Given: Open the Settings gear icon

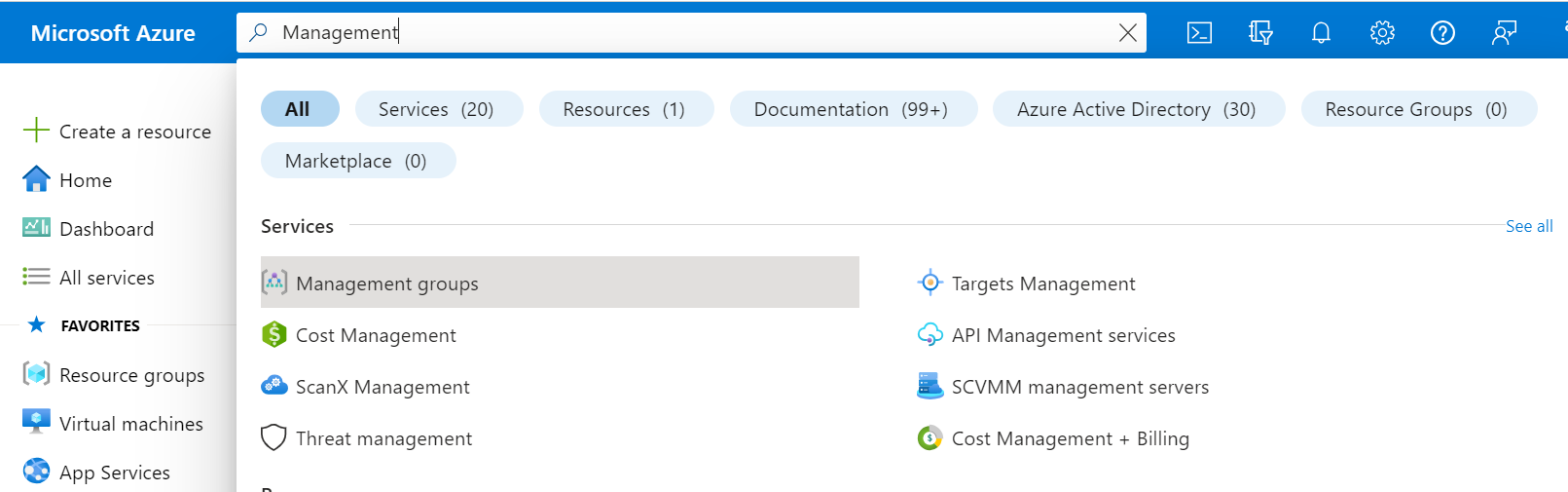Looking at the screenshot, I should (1382, 33).
